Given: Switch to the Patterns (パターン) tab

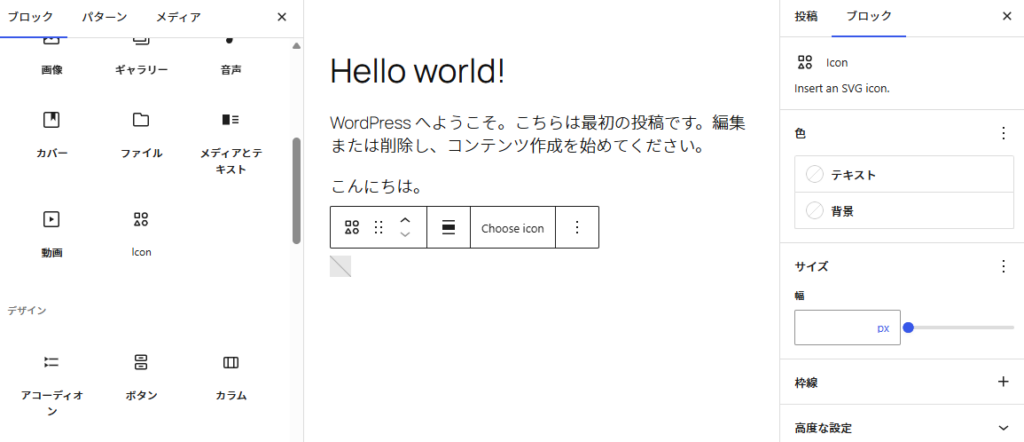Looking at the screenshot, I should 104,17.
